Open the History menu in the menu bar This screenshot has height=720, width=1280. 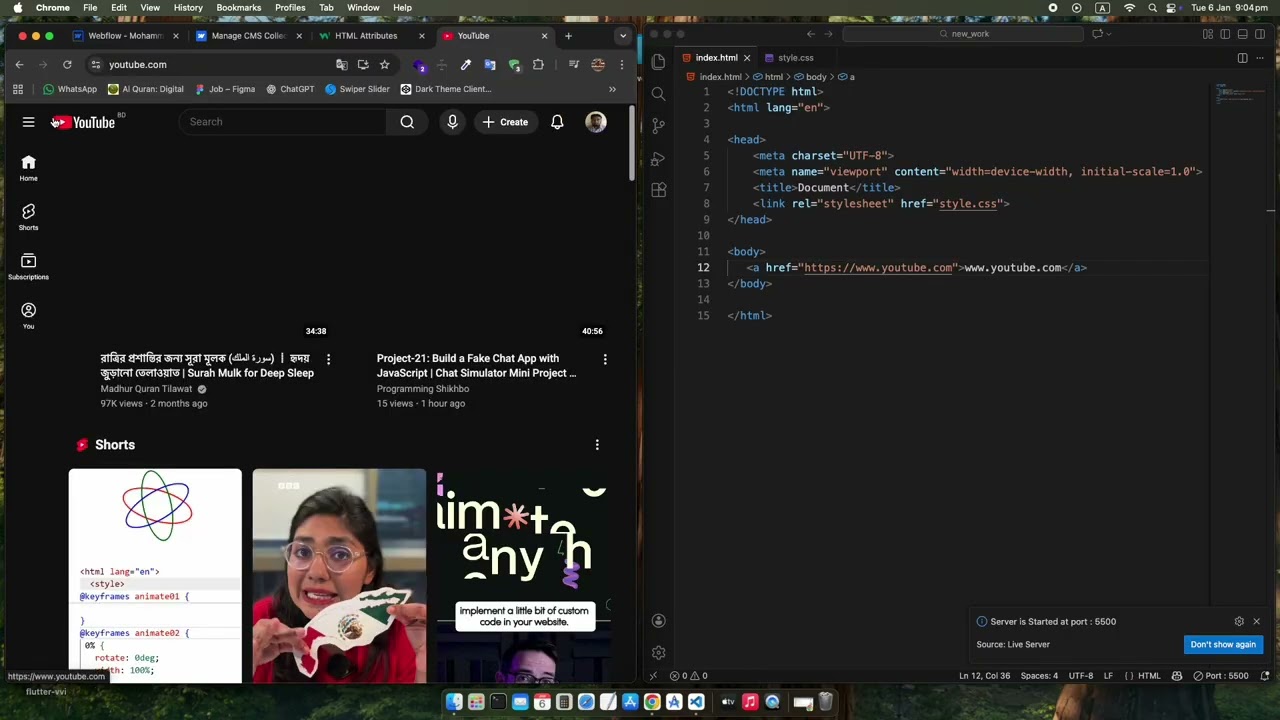pos(188,8)
